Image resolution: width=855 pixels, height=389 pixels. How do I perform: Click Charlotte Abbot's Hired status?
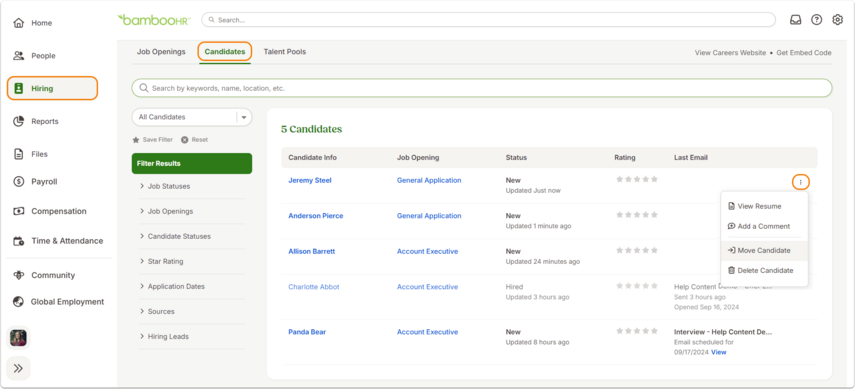(514, 287)
